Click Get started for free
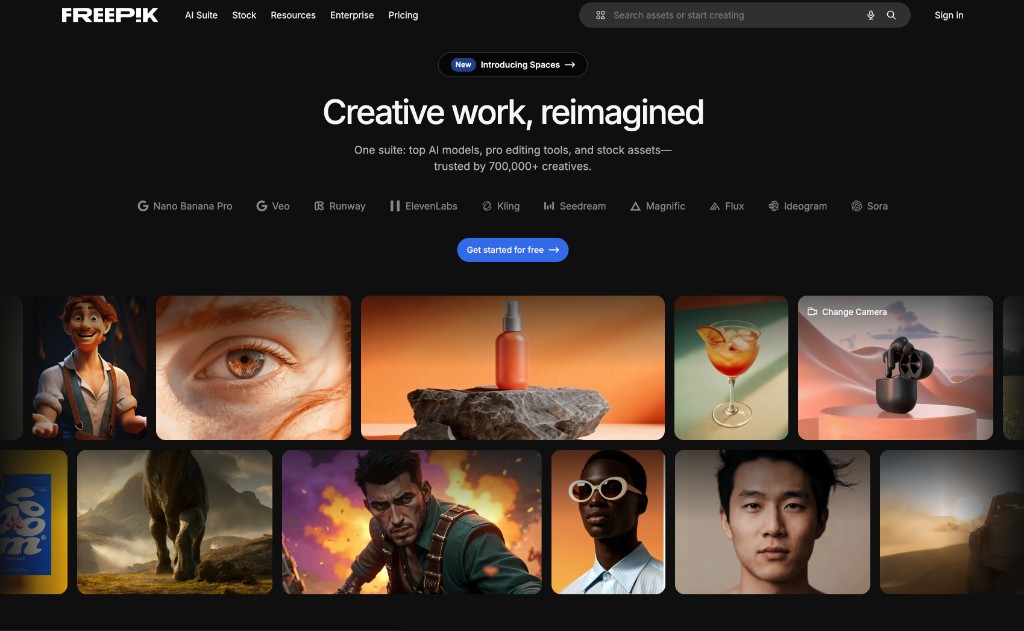Viewport: 1024px width, 631px height. coord(512,250)
